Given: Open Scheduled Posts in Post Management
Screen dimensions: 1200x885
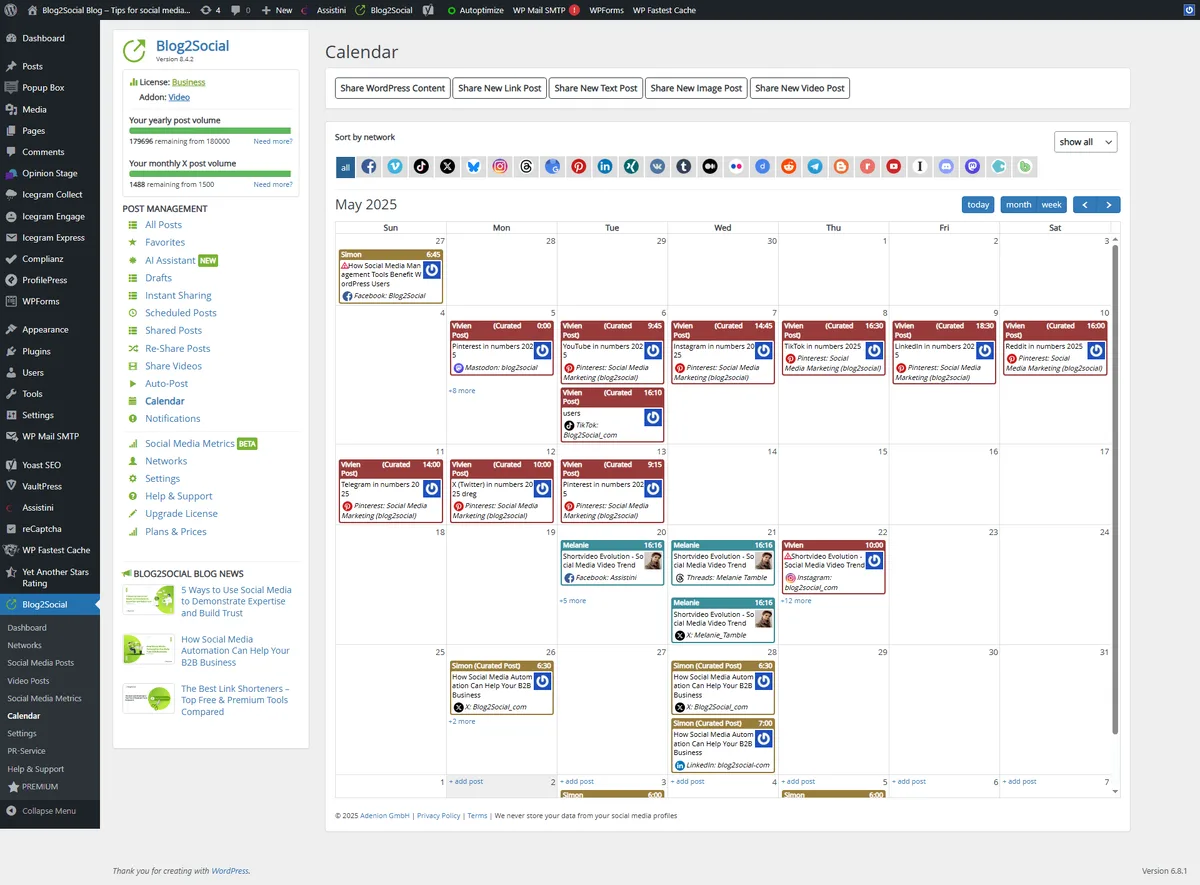Looking at the screenshot, I should pos(180,313).
